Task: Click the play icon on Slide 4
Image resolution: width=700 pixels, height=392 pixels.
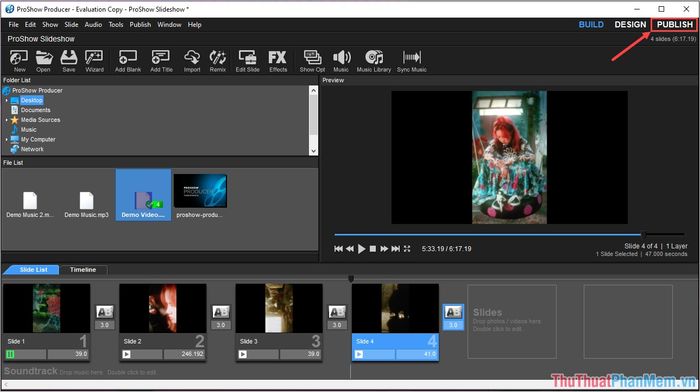Action: point(358,354)
